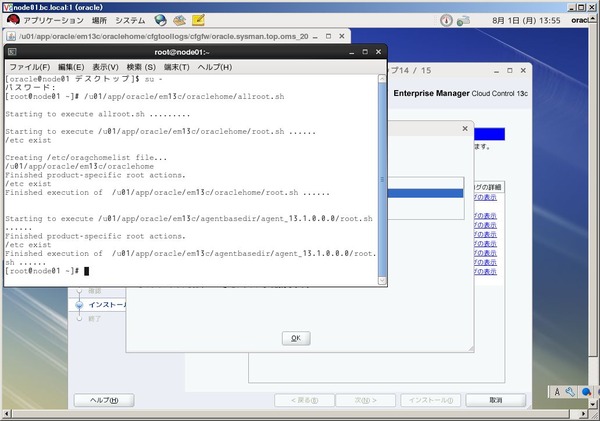Image resolution: width=600 pixels, height=421 pixels.
Task: Click the input method A icon at bottom right
Action: point(557,392)
